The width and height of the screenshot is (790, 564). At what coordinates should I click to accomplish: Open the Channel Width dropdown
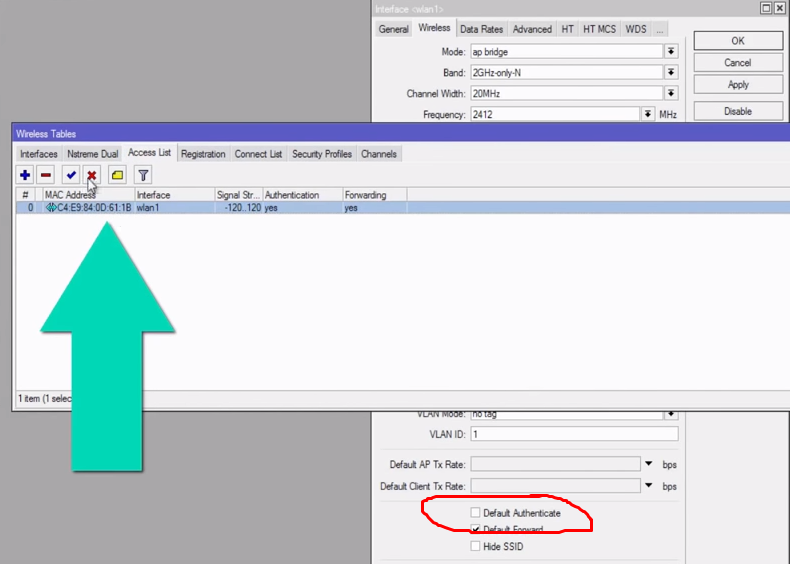click(671, 94)
